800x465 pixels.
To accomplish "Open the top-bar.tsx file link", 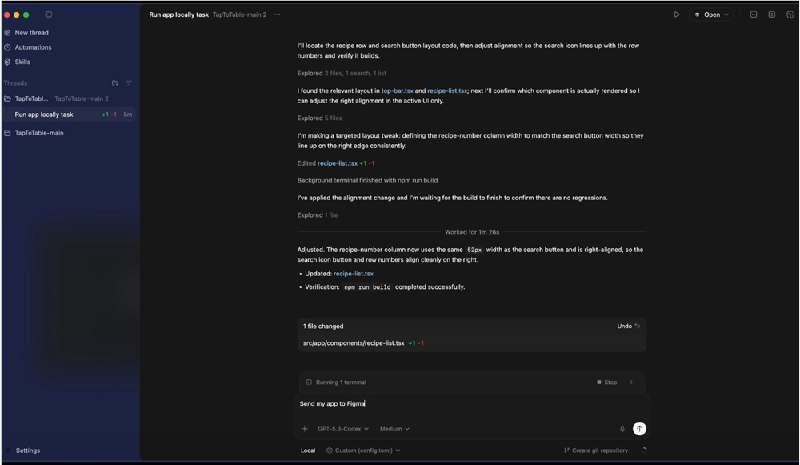I will (397, 90).
